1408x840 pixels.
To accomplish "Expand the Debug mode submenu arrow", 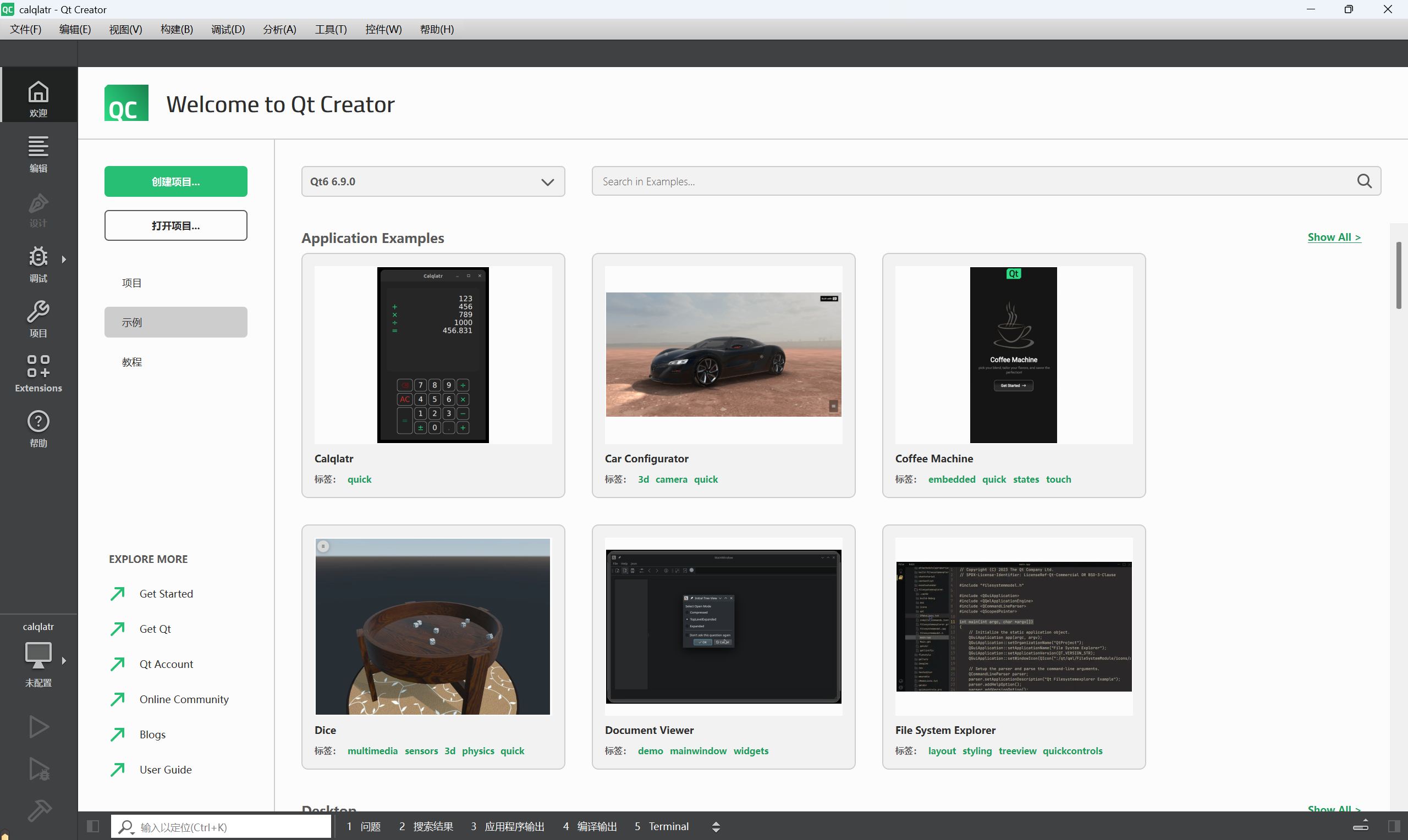I will 64,259.
